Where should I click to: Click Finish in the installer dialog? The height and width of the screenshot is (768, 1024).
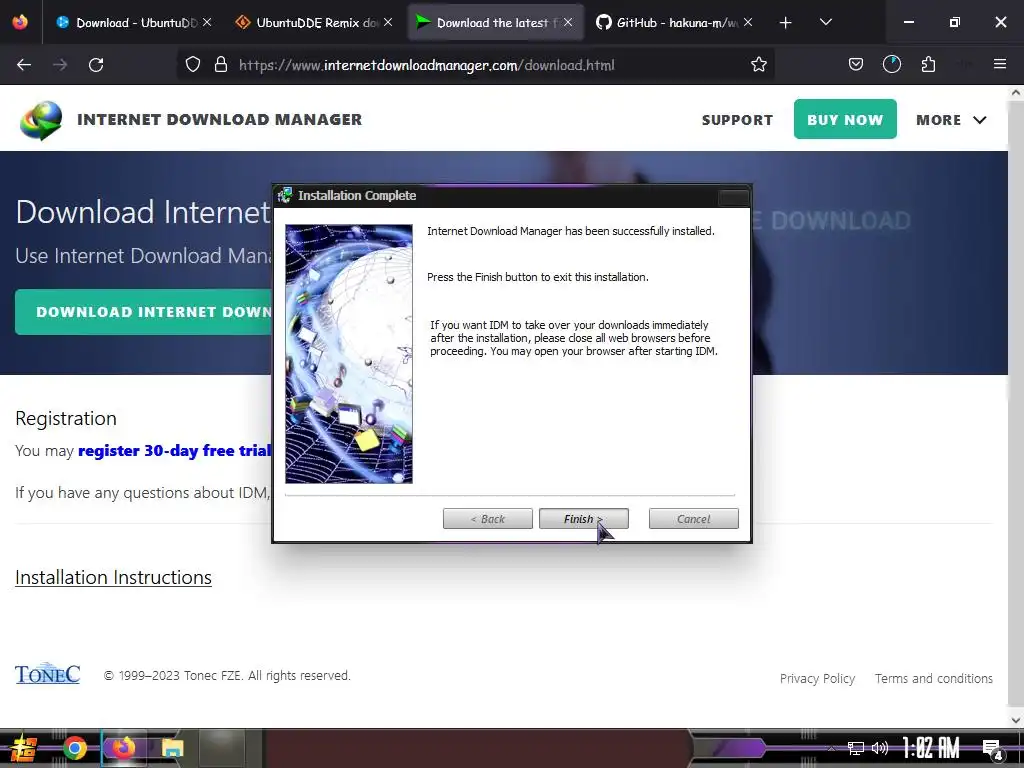point(584,519)
